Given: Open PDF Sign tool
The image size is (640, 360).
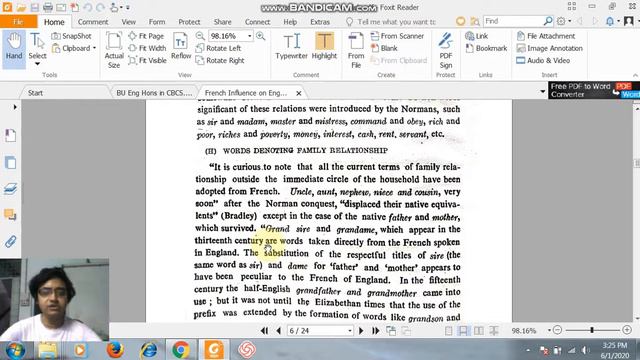Looking at the screenshot, I should point(446,50).
